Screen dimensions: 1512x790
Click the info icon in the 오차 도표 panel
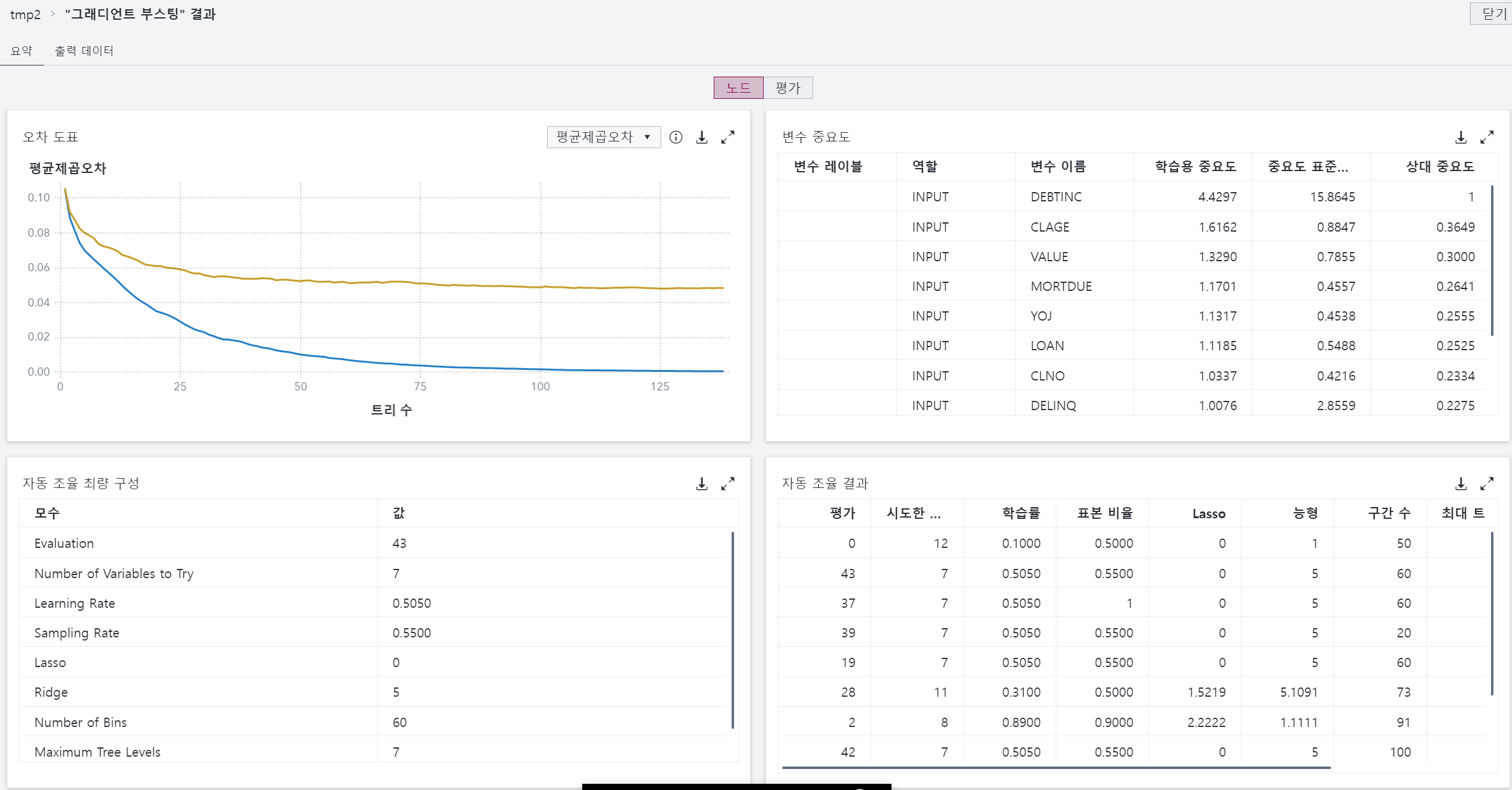coord(676,137)
